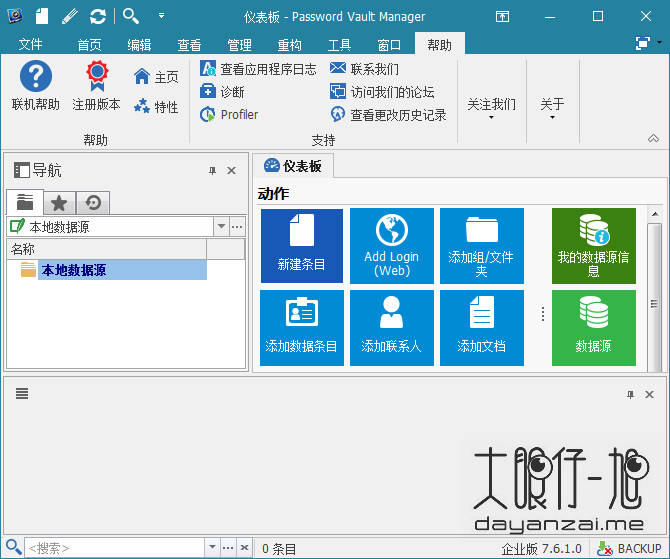Click the 名称 column header

(107, 249)
